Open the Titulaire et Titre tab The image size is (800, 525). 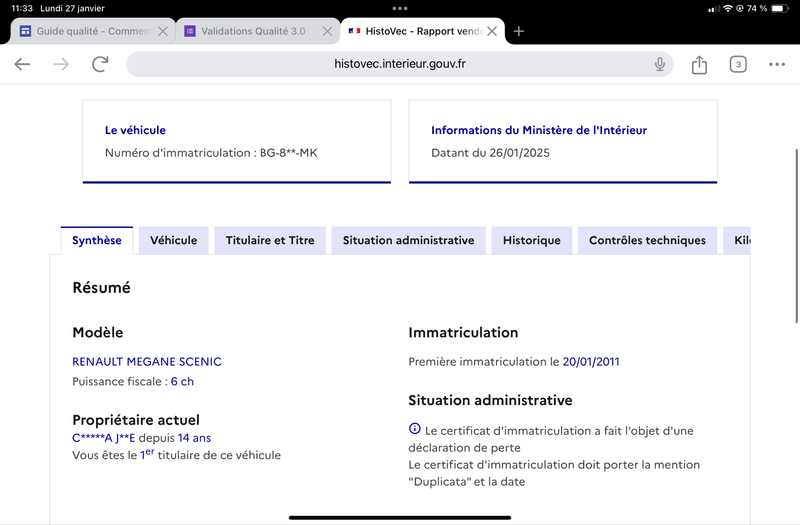click(270, 240)
